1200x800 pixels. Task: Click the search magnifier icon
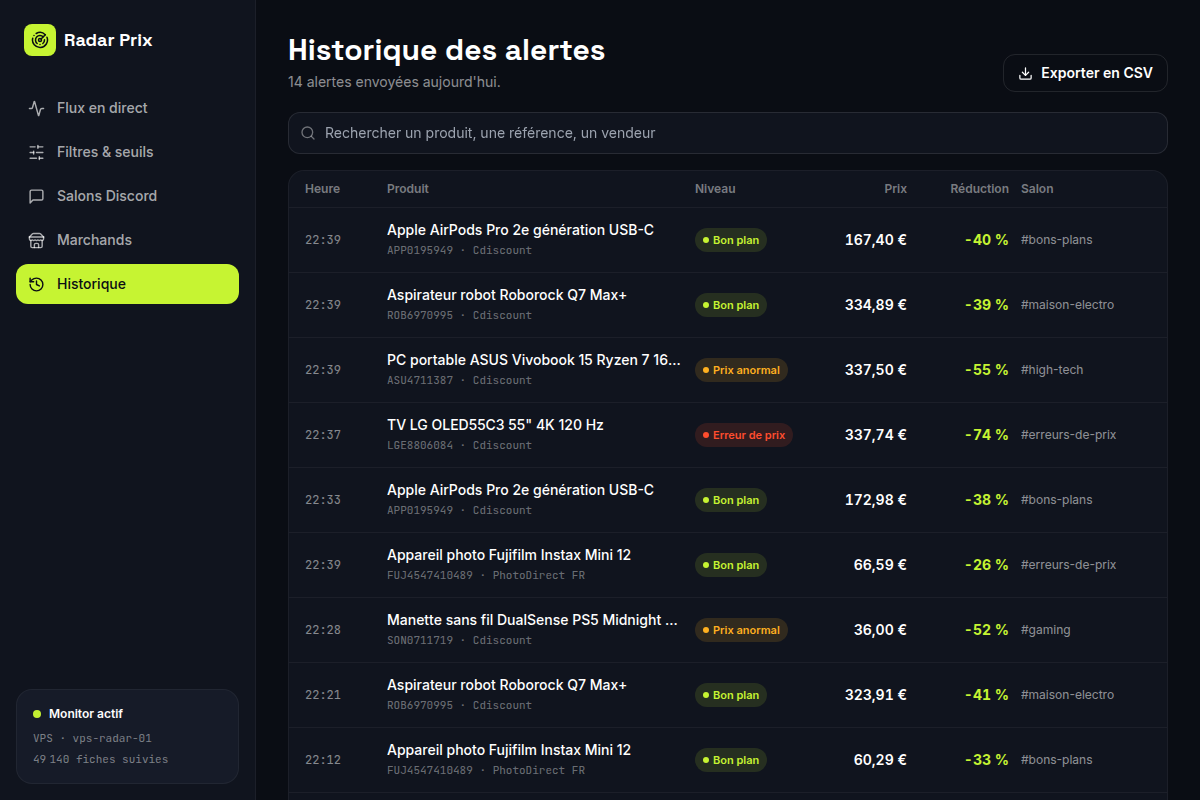coord(309,133)
